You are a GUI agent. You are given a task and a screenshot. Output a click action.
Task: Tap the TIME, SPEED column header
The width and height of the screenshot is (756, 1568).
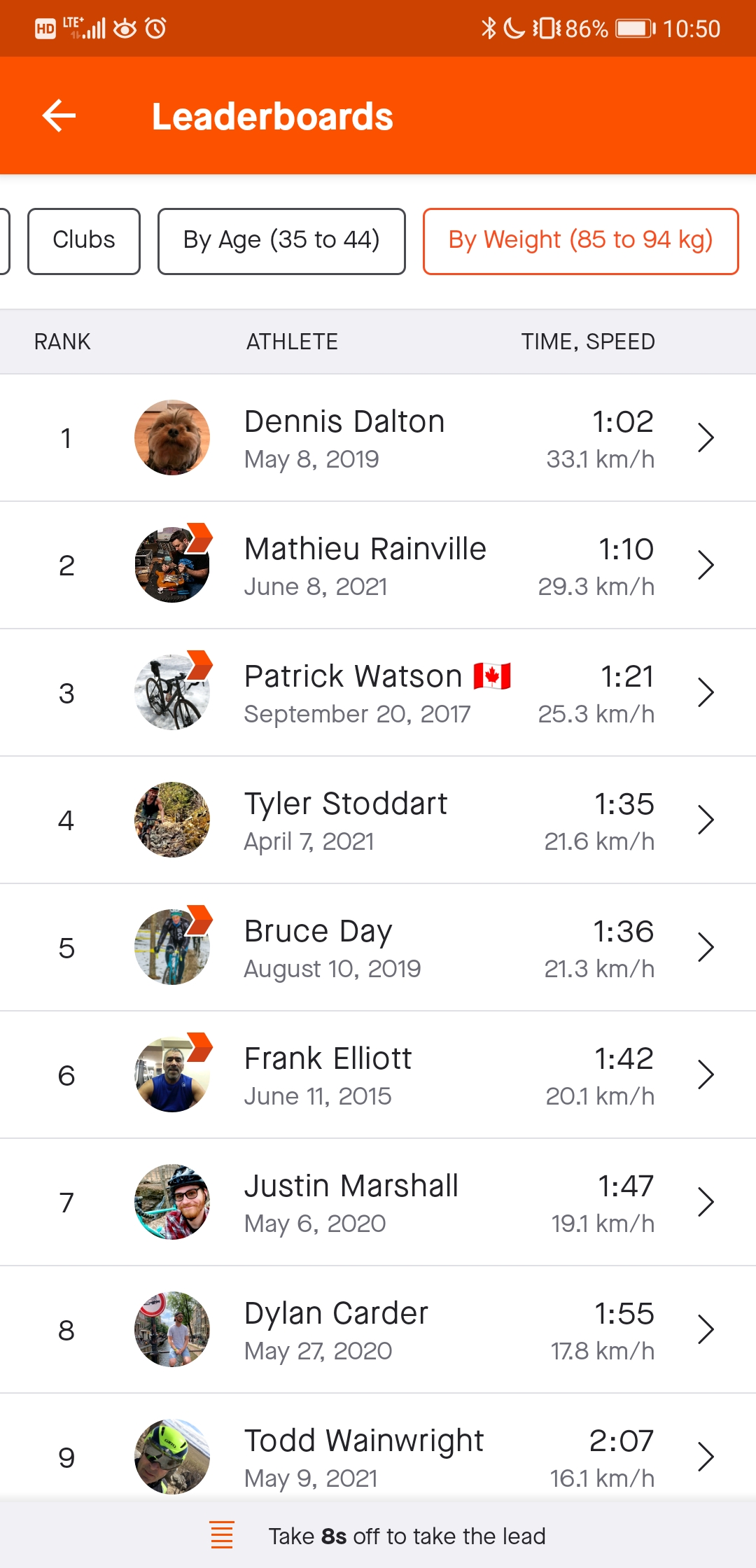coord(588,342)
